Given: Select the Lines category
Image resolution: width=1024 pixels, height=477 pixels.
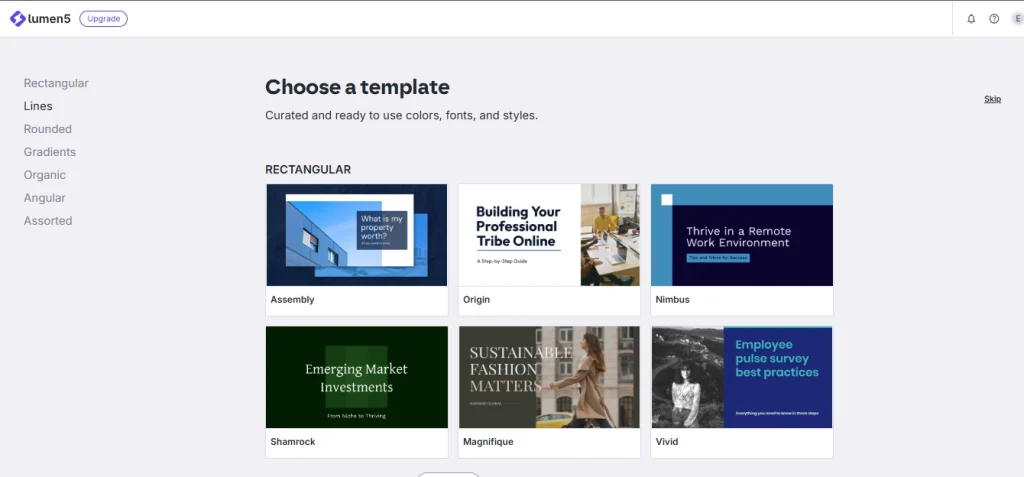Looking at the screenshot, I should click(38, 106).
